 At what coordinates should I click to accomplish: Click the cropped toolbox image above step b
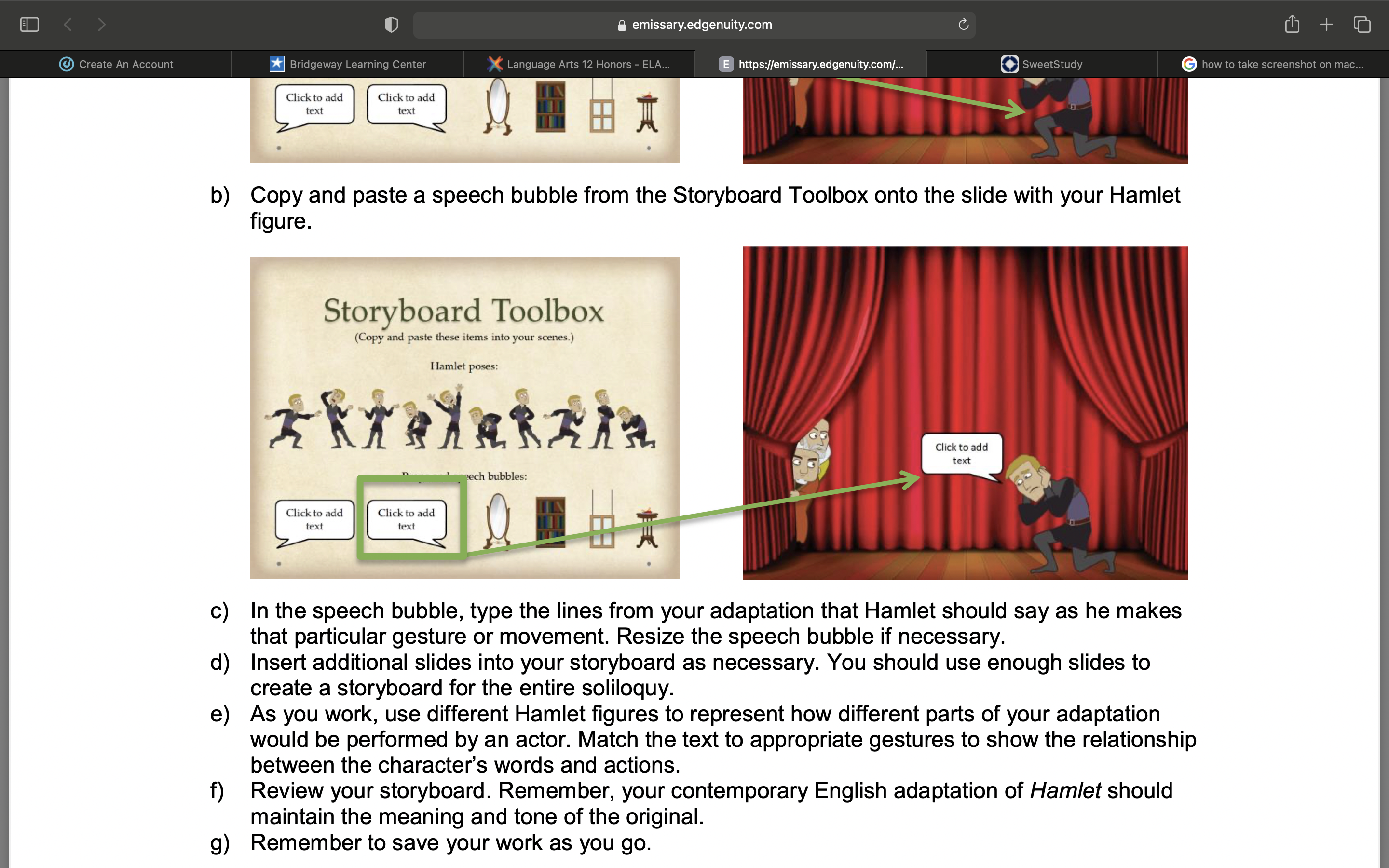(464, 121)
